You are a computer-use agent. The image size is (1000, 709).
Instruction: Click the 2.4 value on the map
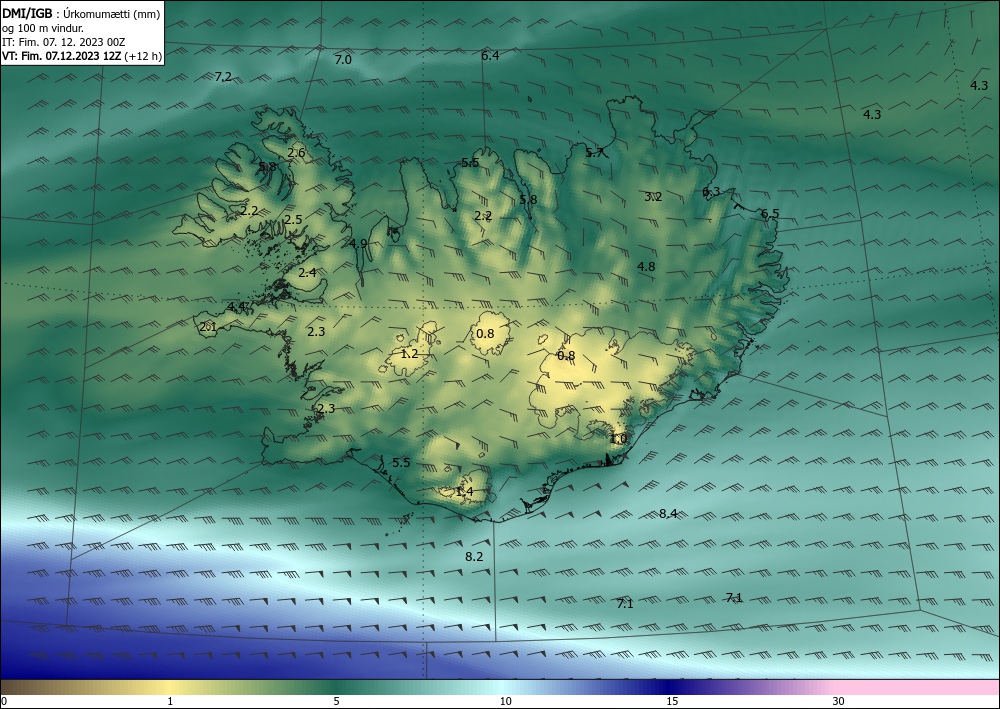click(307, 273)
